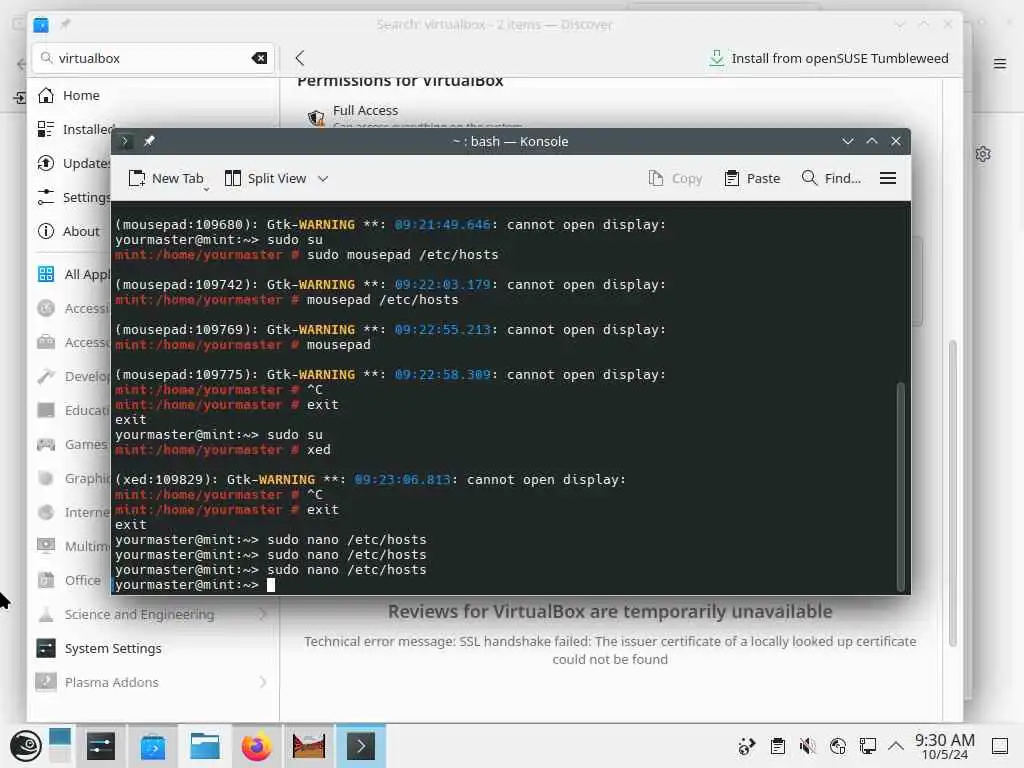Open the Updates section in Discover
Viewport: 1024px width, 768px height.
click(x=73, y=163)
